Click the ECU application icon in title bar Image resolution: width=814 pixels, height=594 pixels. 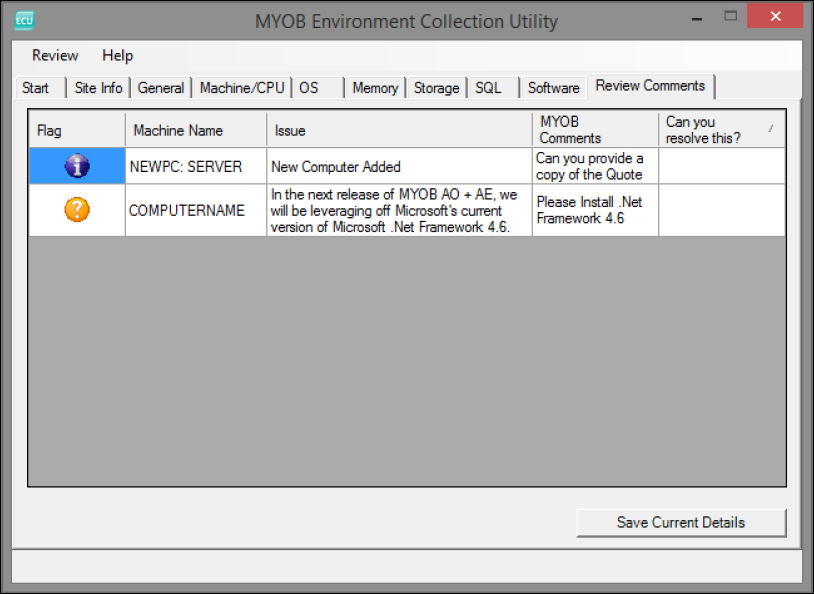[x=25, y=21]
